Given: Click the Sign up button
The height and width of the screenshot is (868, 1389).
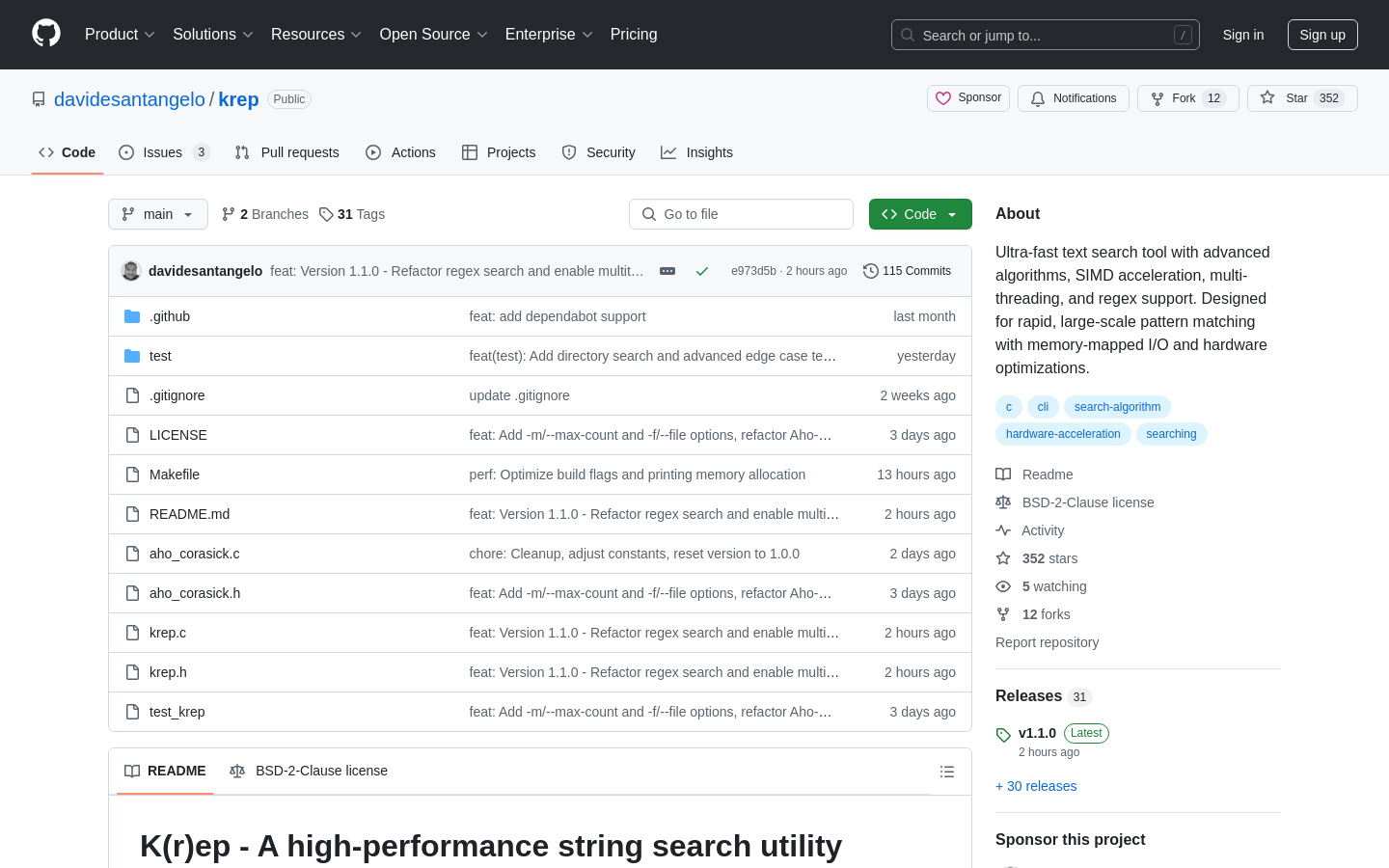Looking at the screenshot, I should coord(1322,35).
